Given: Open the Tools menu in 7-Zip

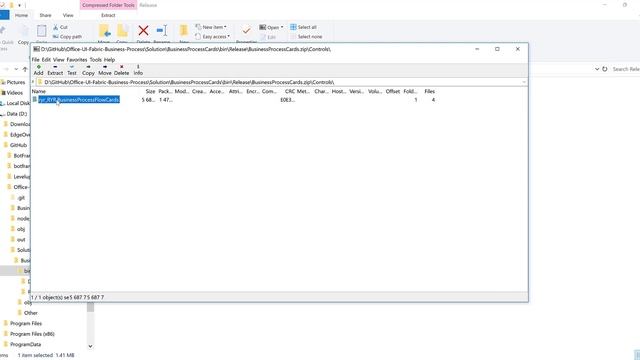Looking at the screenshot, I should (96, 60).
